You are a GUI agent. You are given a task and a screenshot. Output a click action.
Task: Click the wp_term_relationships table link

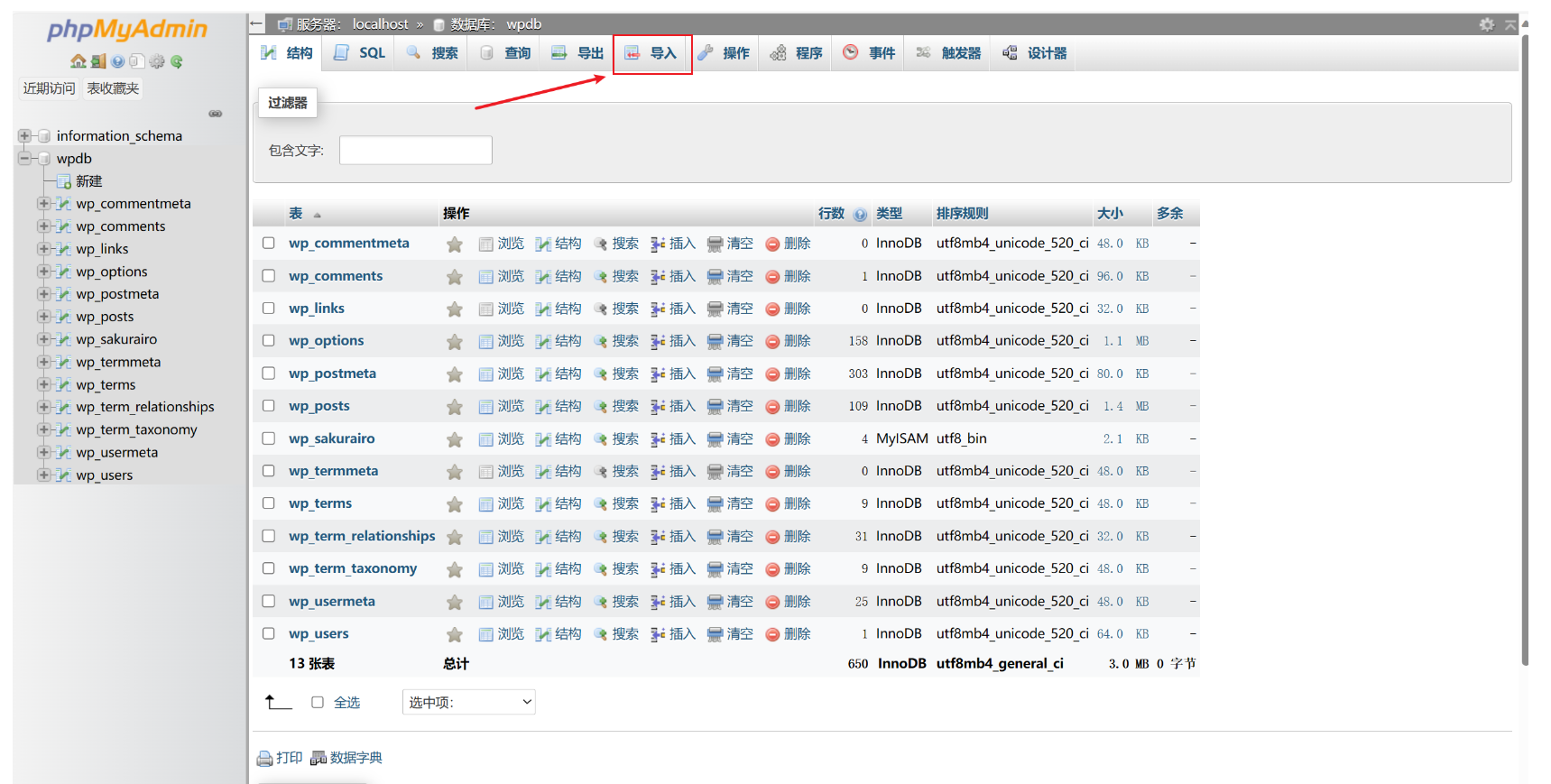[x=361, y=536]
